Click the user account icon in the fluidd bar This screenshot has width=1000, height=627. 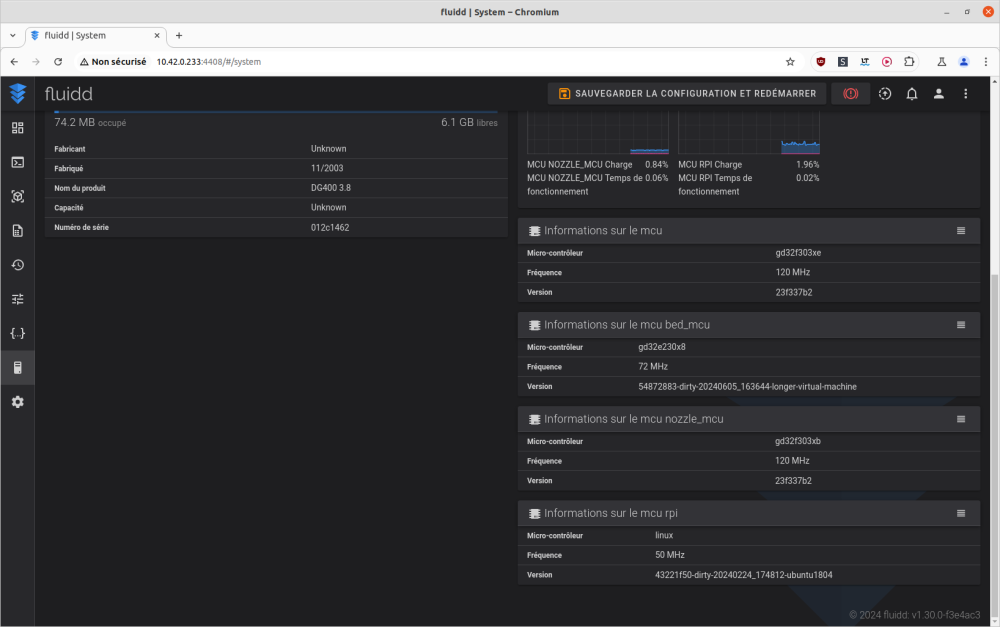939,94
